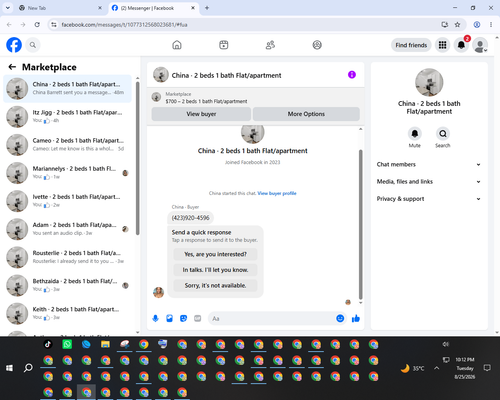Expand Privacy & support section
The height and width of the screenshot is (400, 500).
click(x=429, y=199)
